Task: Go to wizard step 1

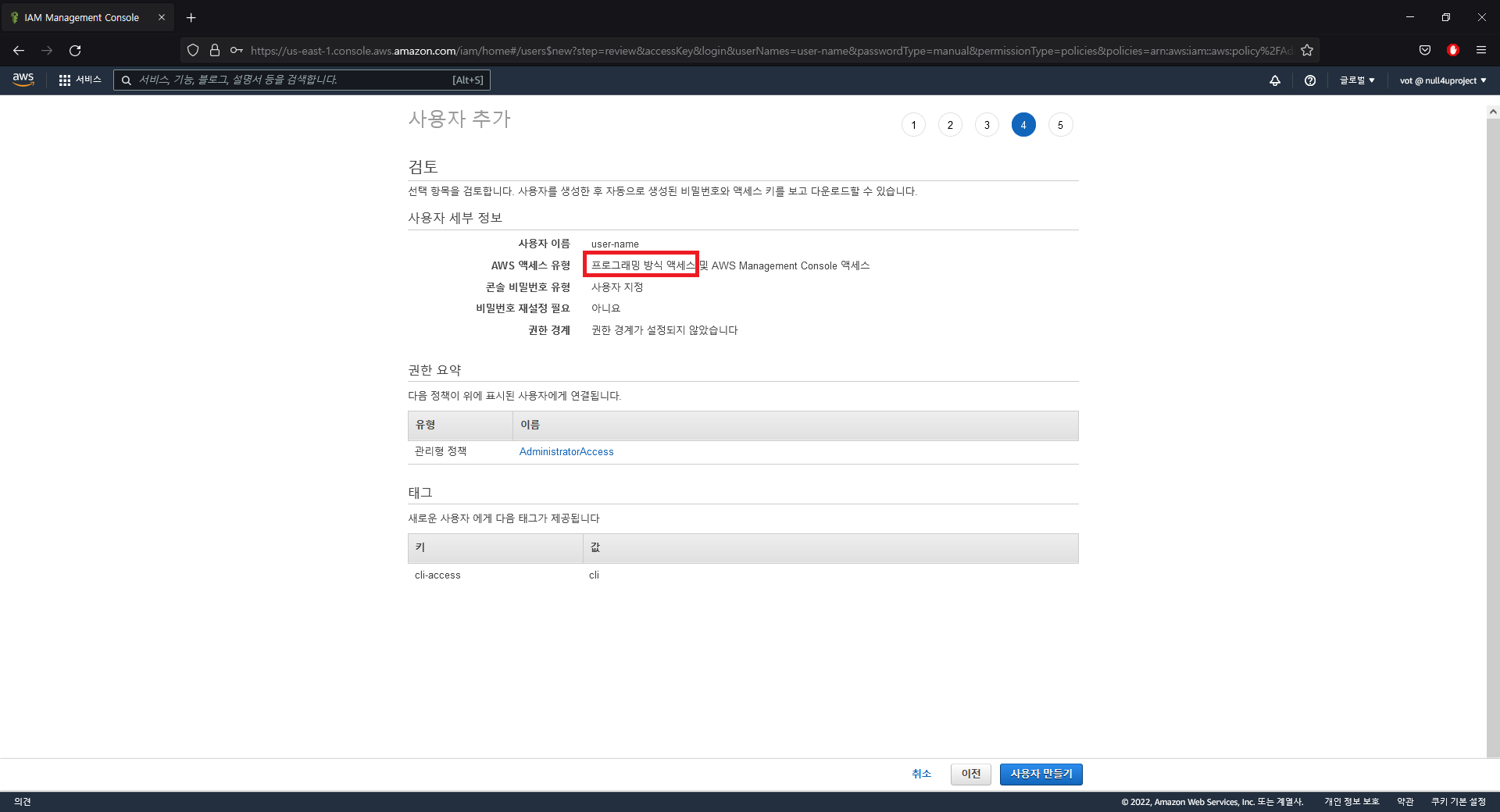Action: (913, 125)
